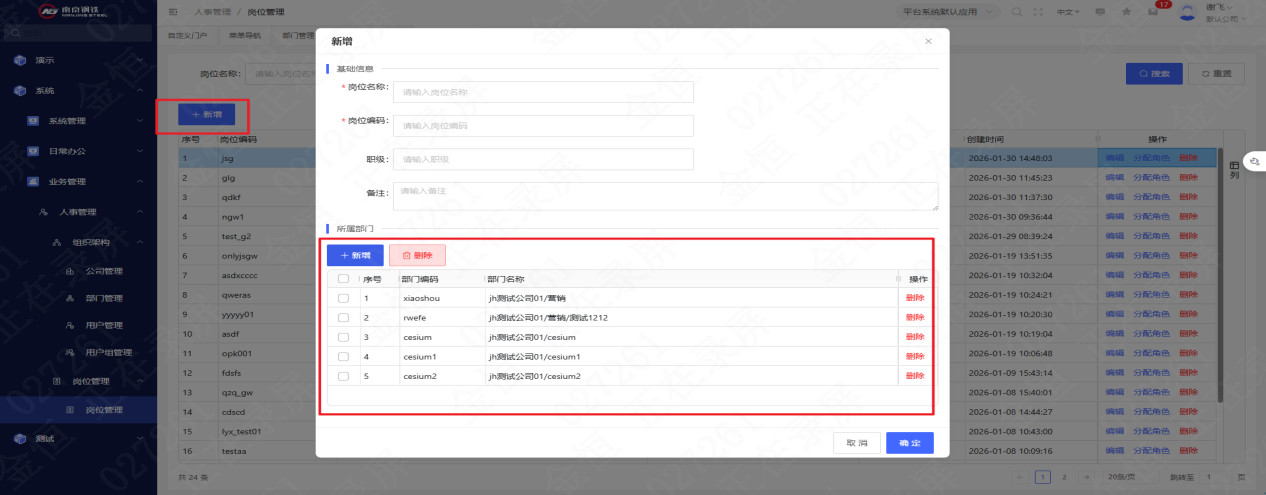Click the fullscreen toggle icon in header
This screenshot has width=1266, height=495.
1038,12
